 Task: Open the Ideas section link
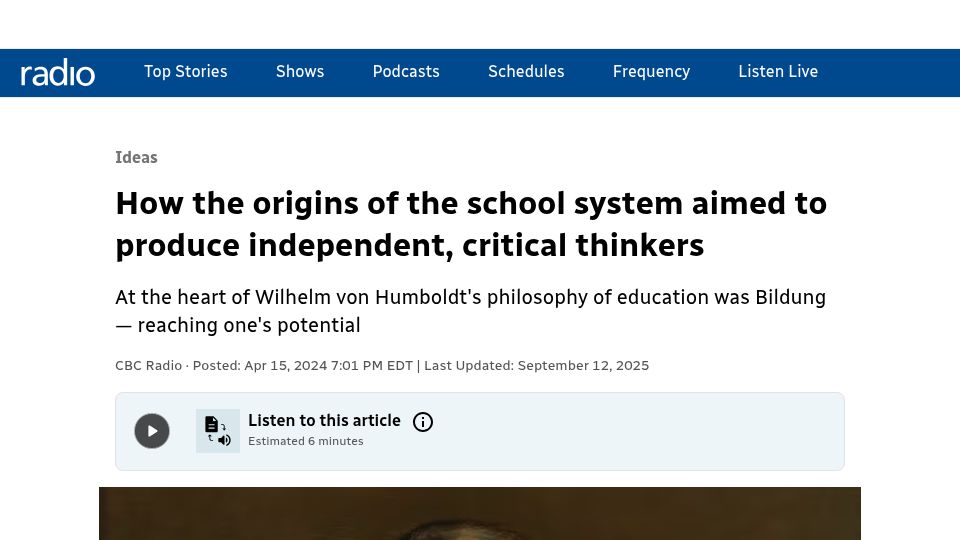pyautogui.click(x=136, y=157)
